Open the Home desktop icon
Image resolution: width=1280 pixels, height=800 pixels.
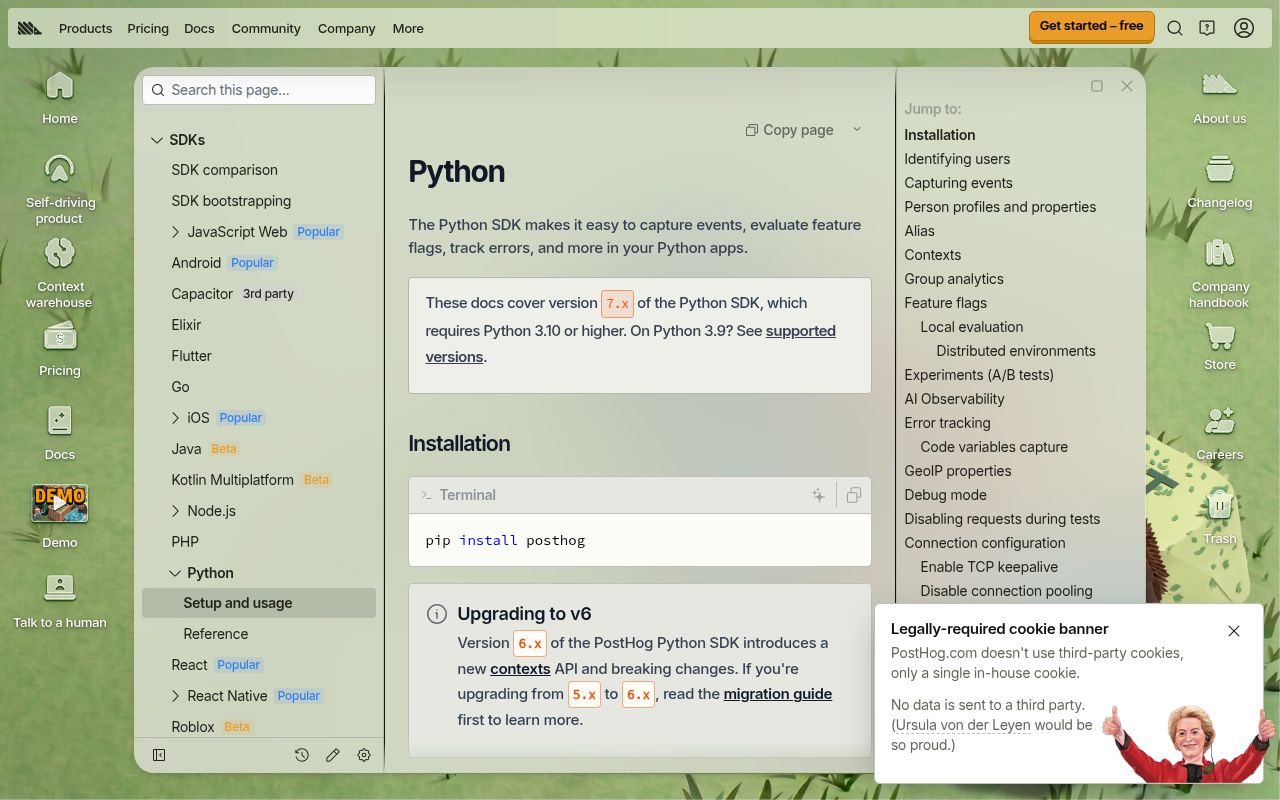click(60, 86)
